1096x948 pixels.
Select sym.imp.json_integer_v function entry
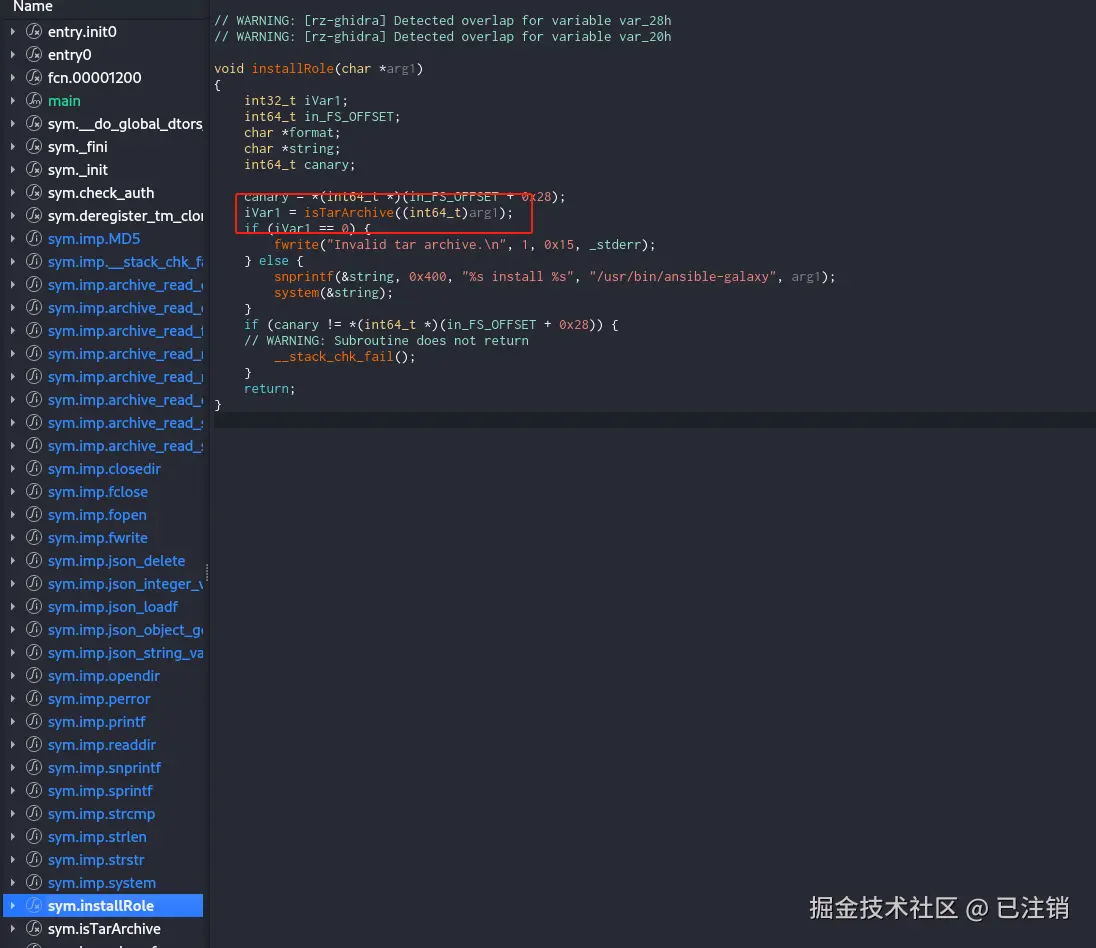125,584
